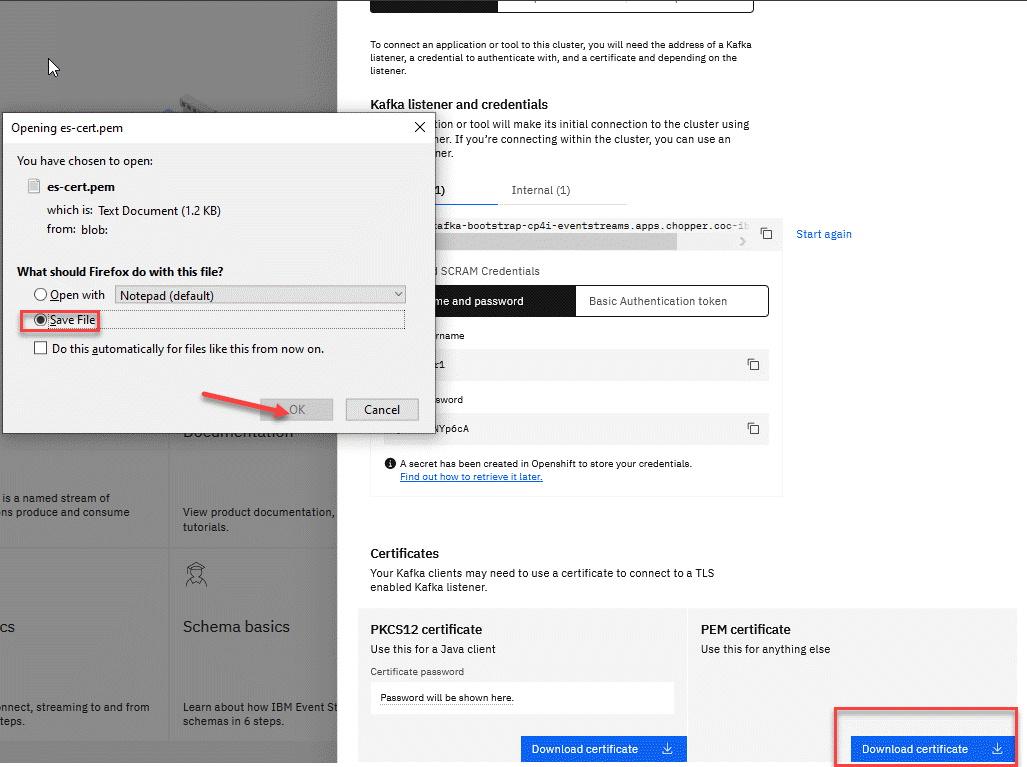Open 'Find out how to retrieve it later' link

tap(471, 477)
